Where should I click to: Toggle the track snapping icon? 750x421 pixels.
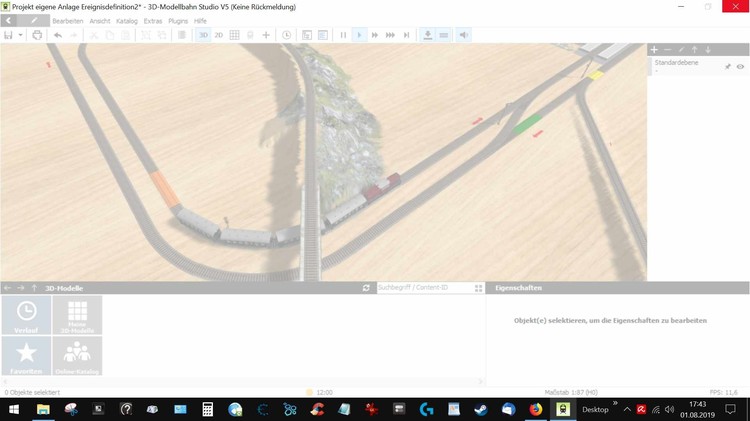443,35
